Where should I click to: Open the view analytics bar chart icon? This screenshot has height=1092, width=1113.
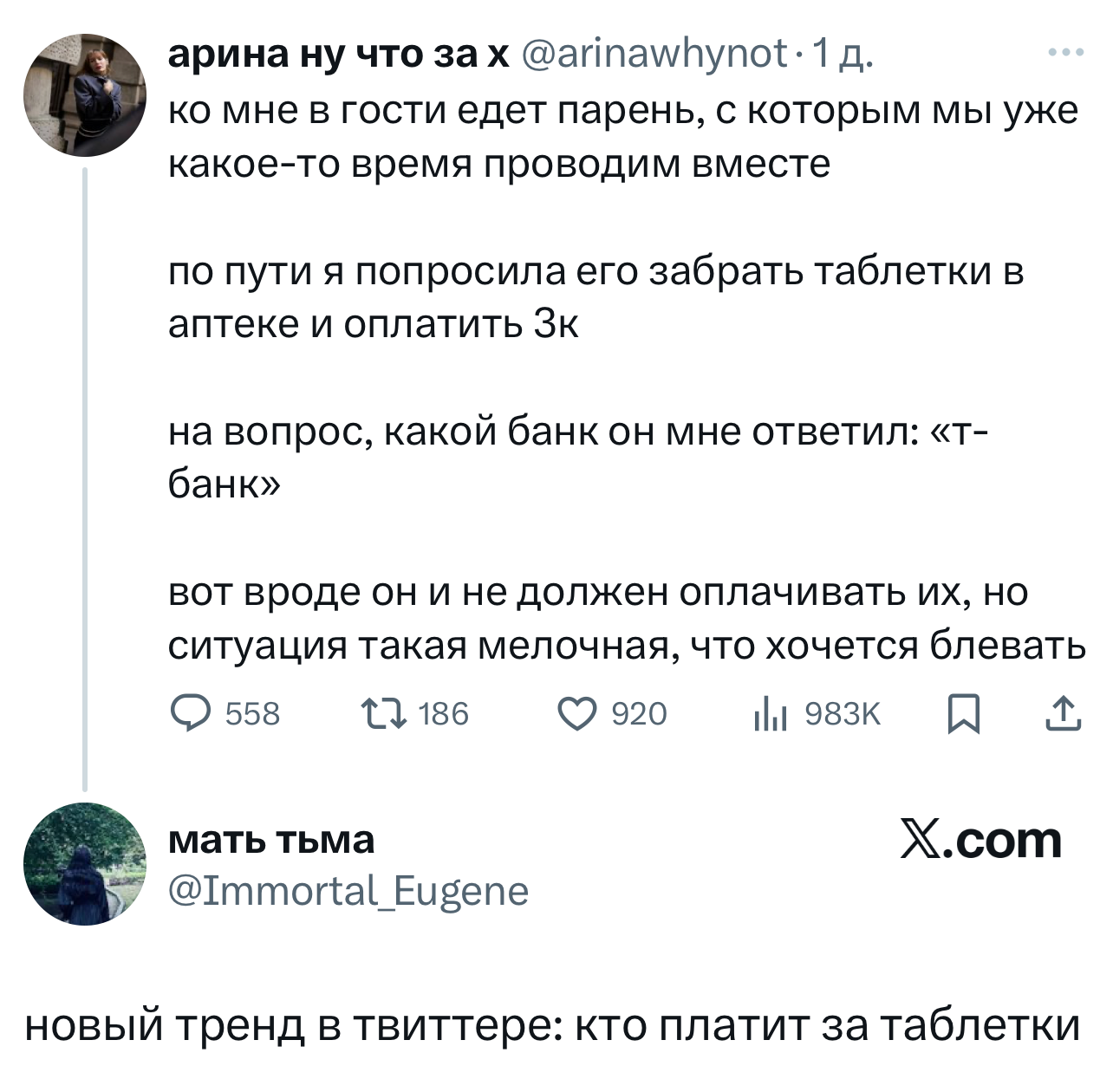[x=770, y=714]
